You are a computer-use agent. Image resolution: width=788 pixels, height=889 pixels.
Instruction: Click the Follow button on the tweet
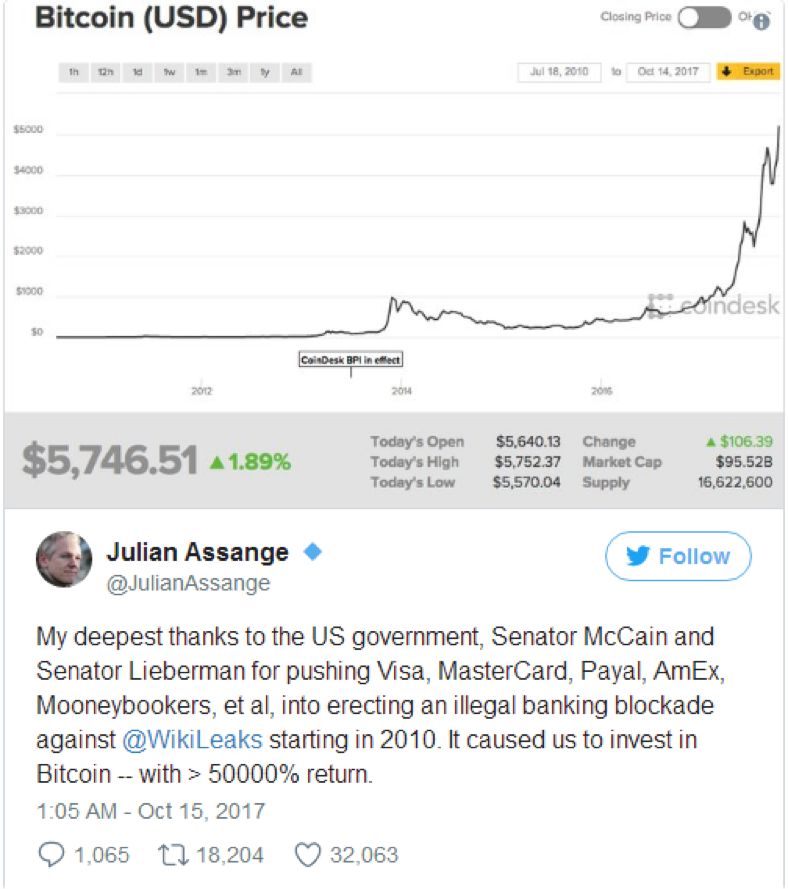(x=678, y=557)
